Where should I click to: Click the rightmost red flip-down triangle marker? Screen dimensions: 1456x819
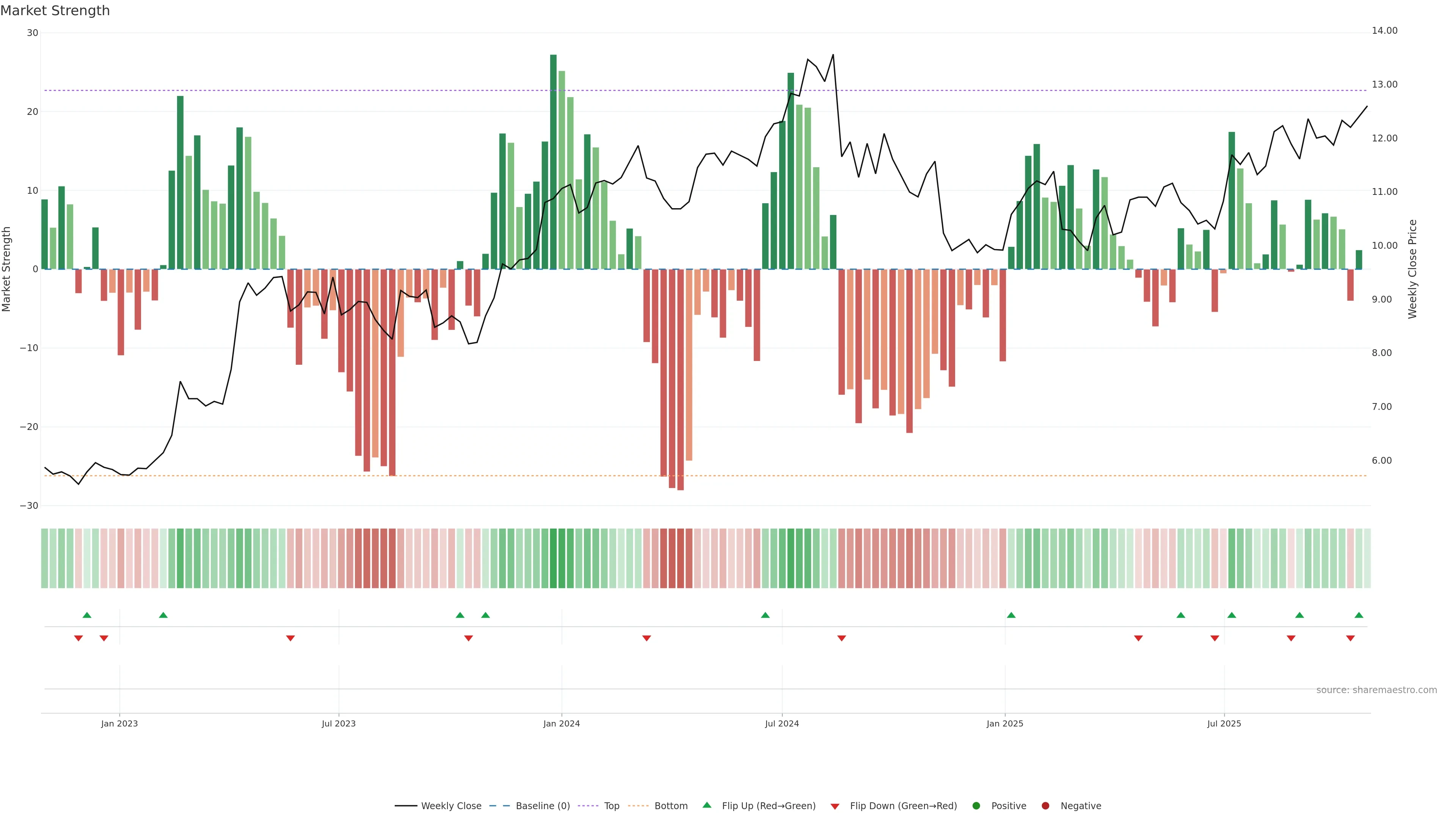click(1350, 638)
